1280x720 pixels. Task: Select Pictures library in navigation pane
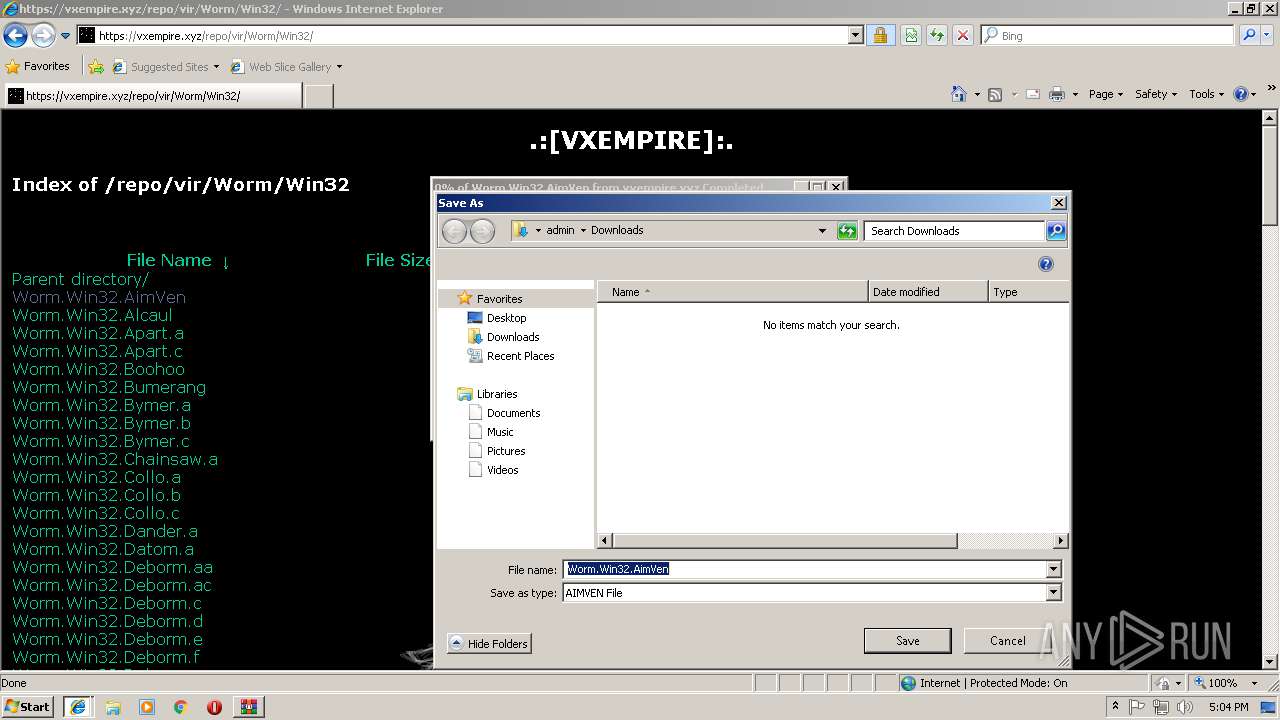[x=506, y=451]
